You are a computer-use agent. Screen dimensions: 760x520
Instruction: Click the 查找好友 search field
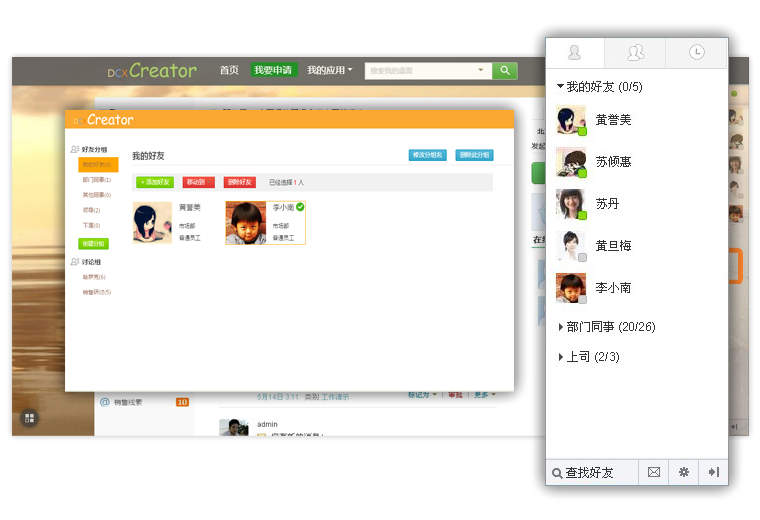point(590,472)
